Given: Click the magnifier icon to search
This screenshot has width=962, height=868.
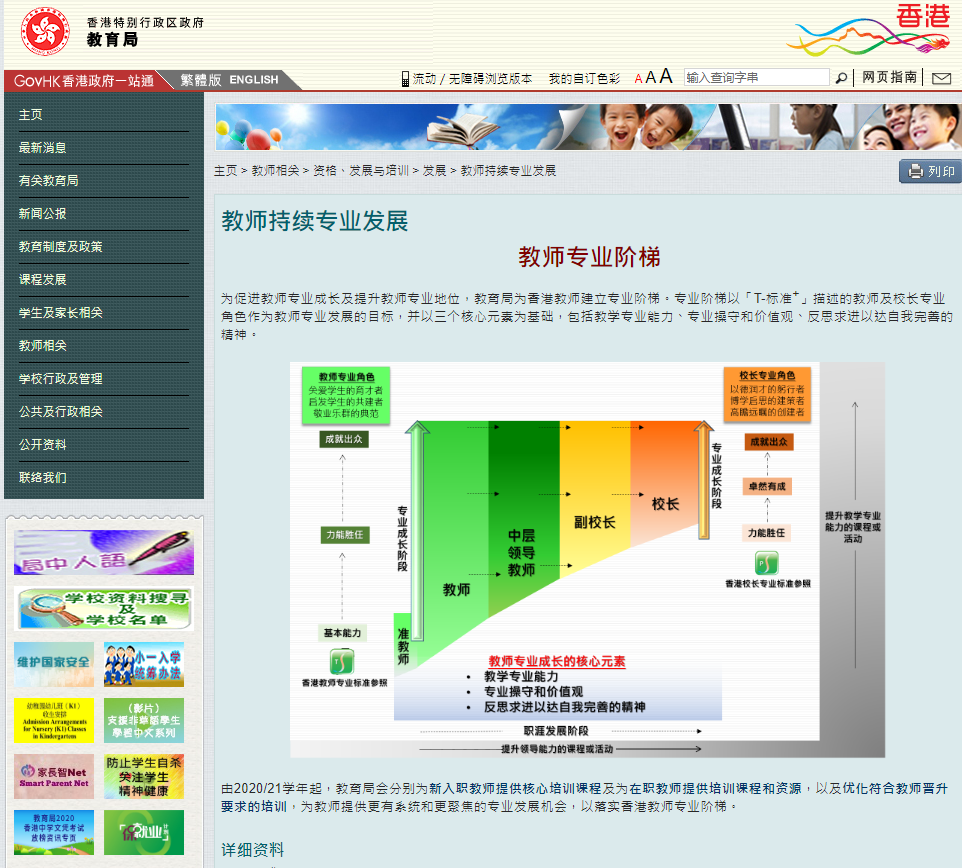Looking at the screenshot, I should click(x=841, y=76).
